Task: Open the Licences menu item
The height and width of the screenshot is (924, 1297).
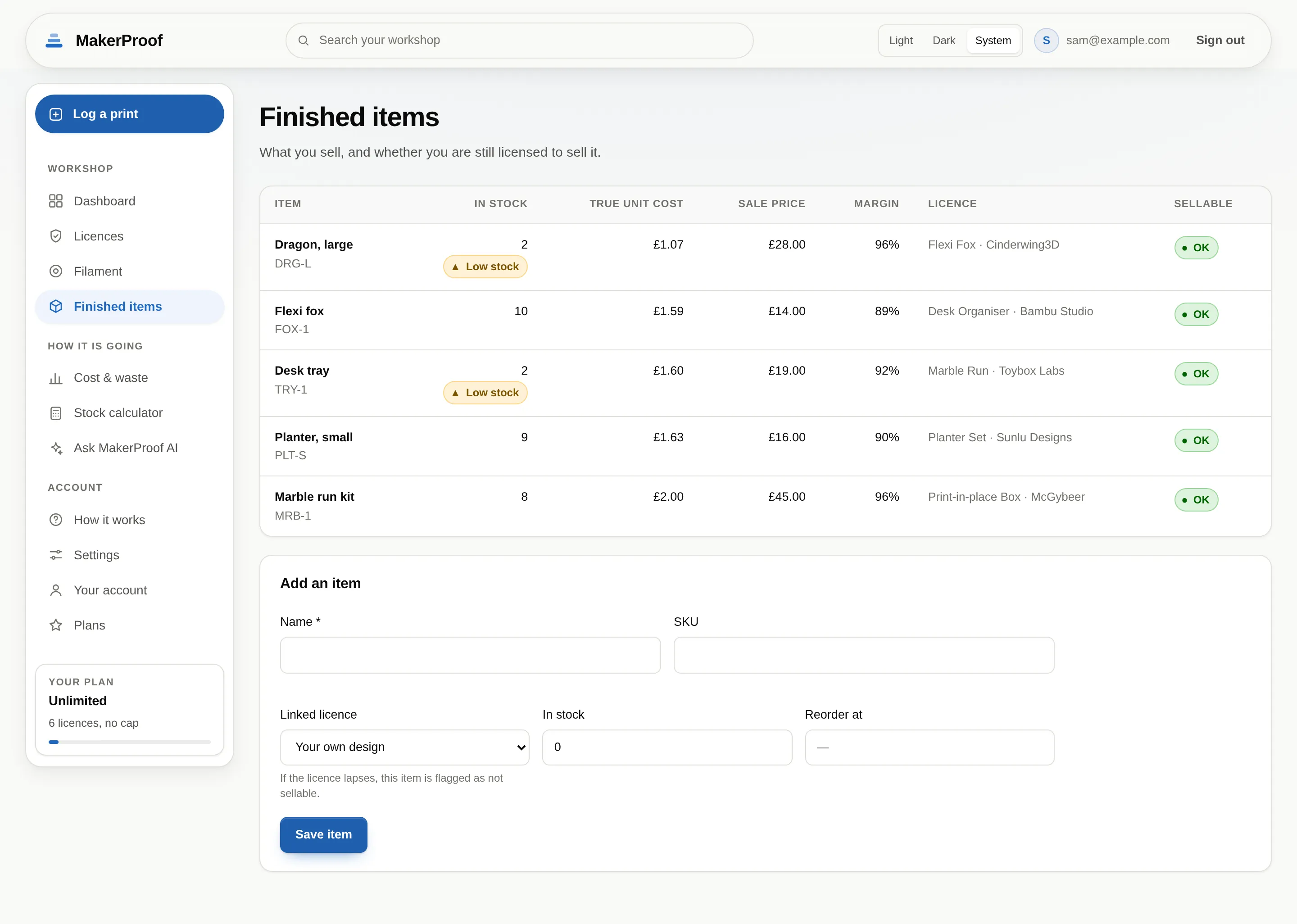Action: coord(130,236)
